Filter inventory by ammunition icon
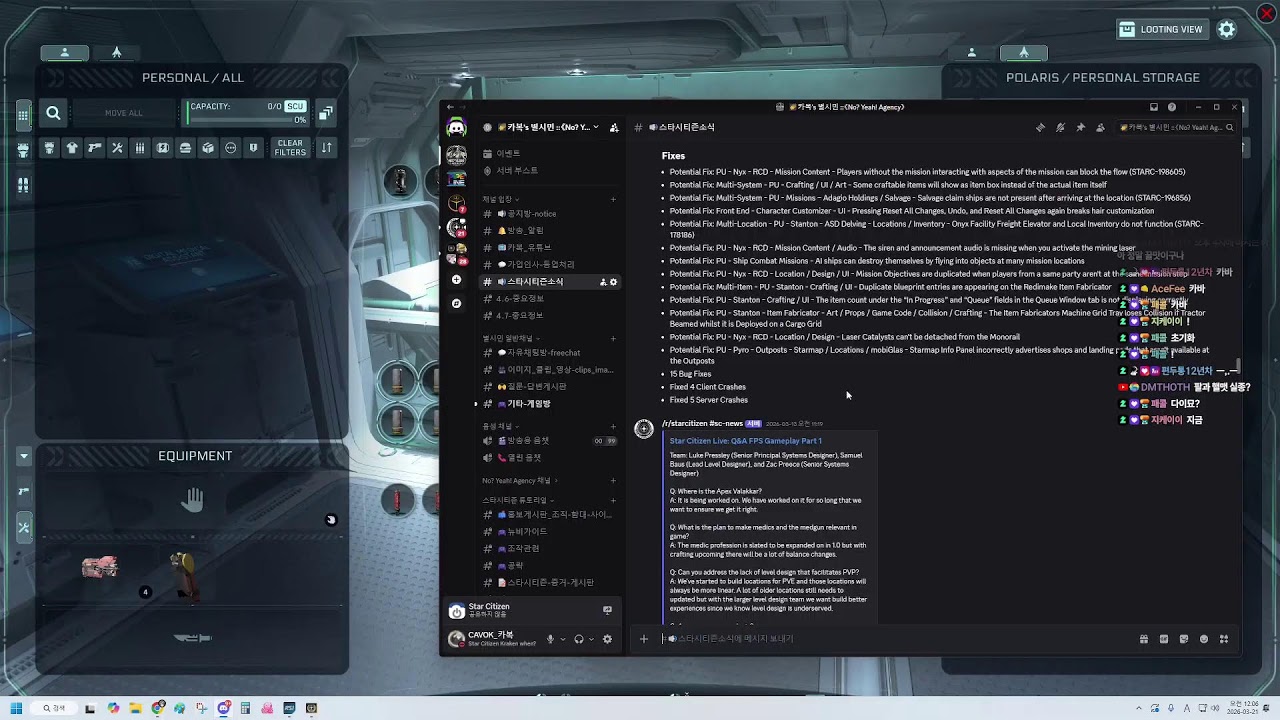Viewport: 1280px width, 720px height. 140,148
